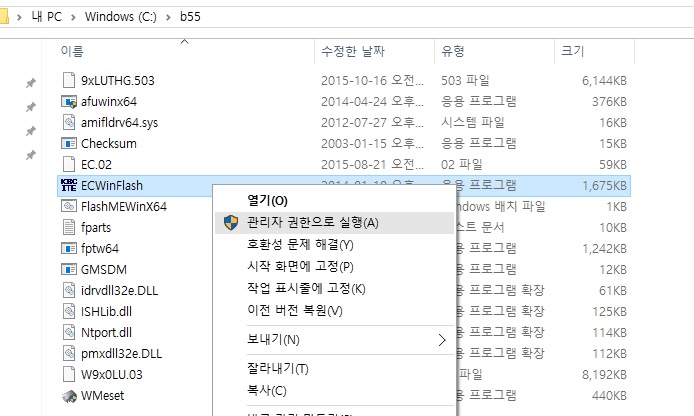Click the amifldrv64.sys file icon
The width and height of the screenshot is (694, 416).
point(69,123)
